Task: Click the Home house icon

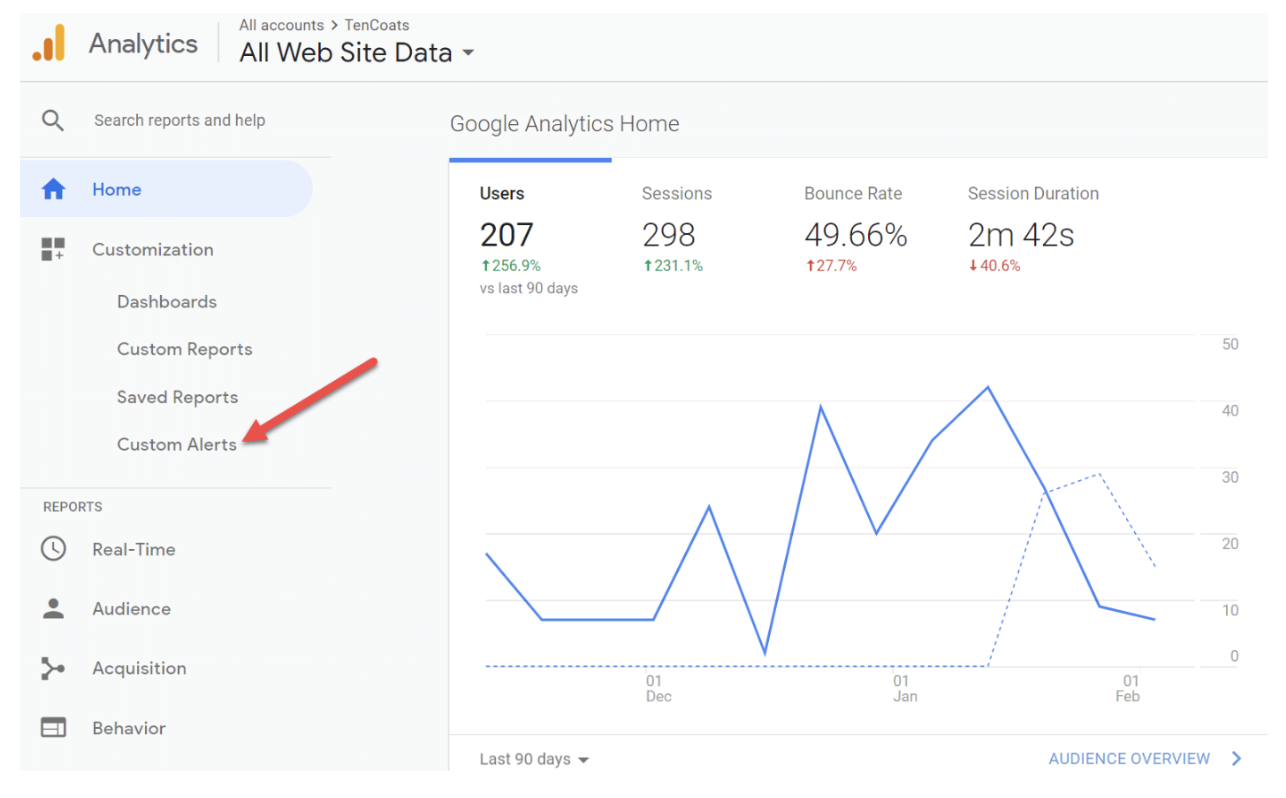Action: [53, 190]
